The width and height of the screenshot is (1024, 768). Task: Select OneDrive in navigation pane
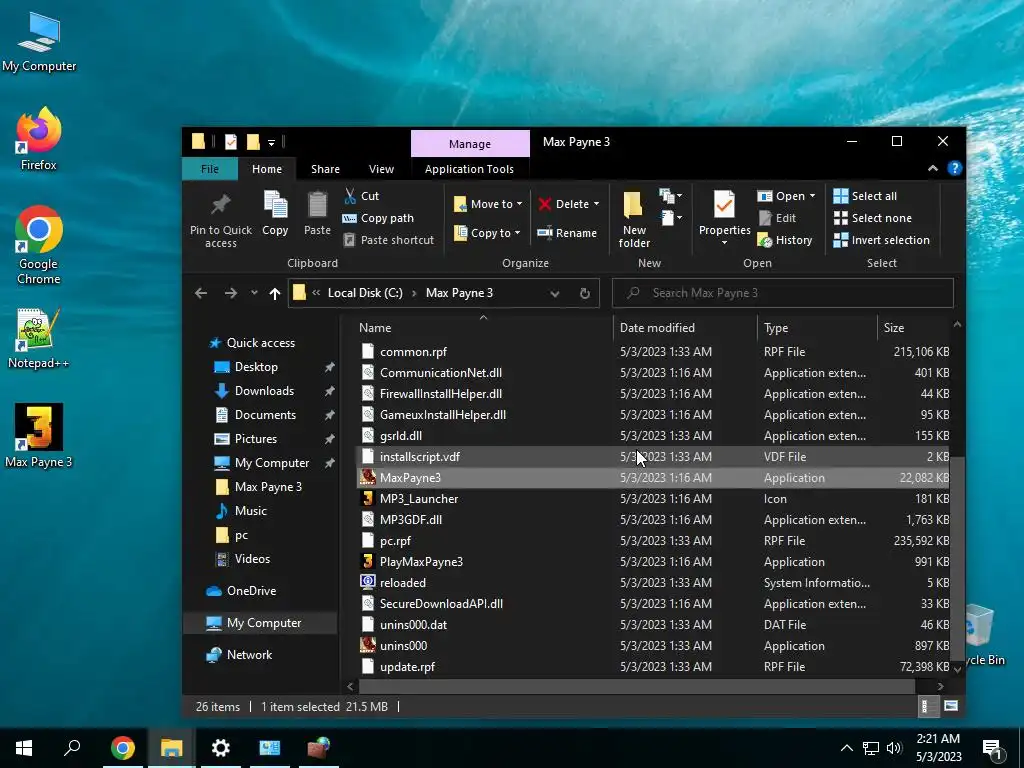coord(251,590)
